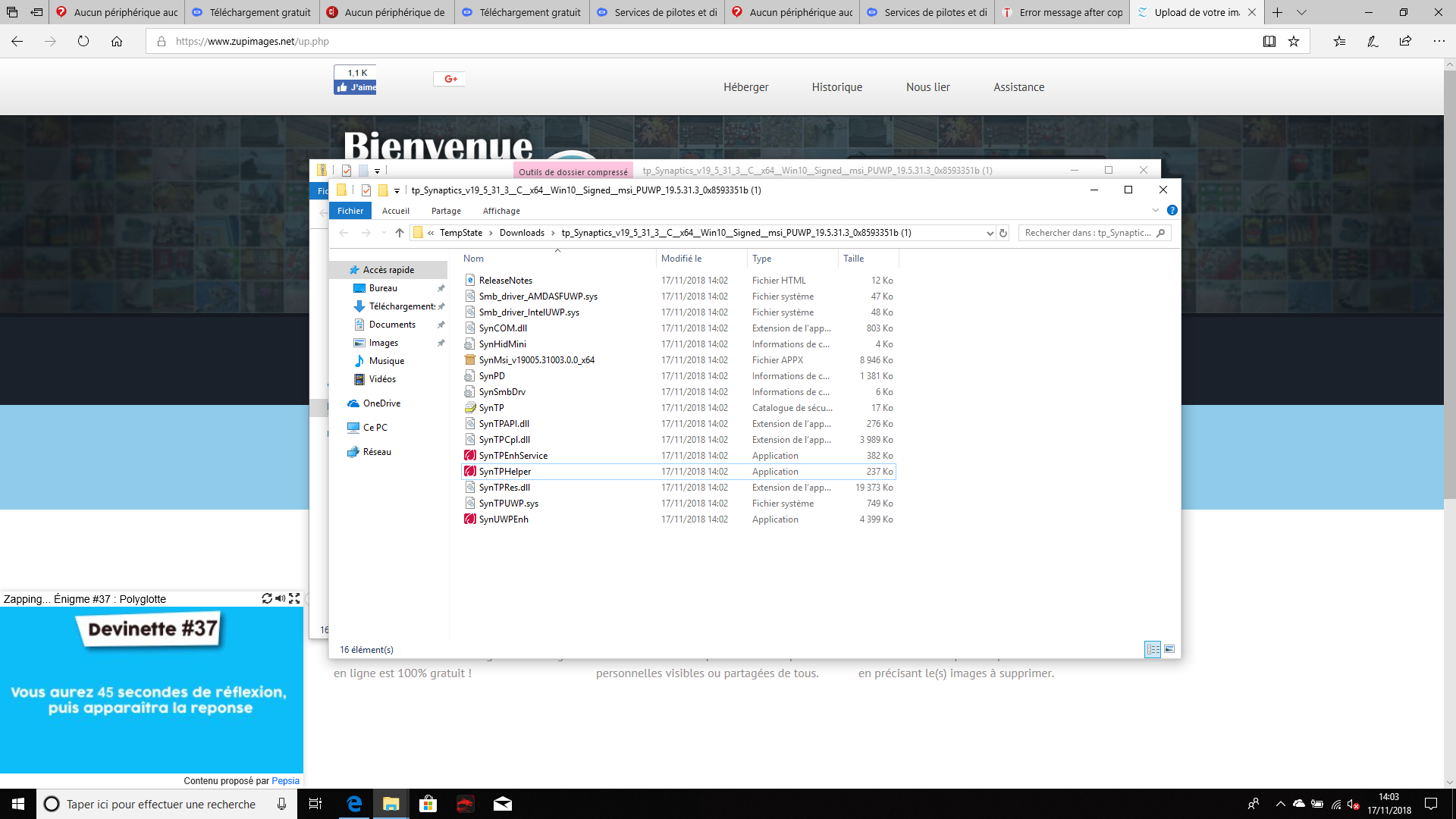Switch to large icons view layout
The image size is (1456, 819).
click(1169, 649)
